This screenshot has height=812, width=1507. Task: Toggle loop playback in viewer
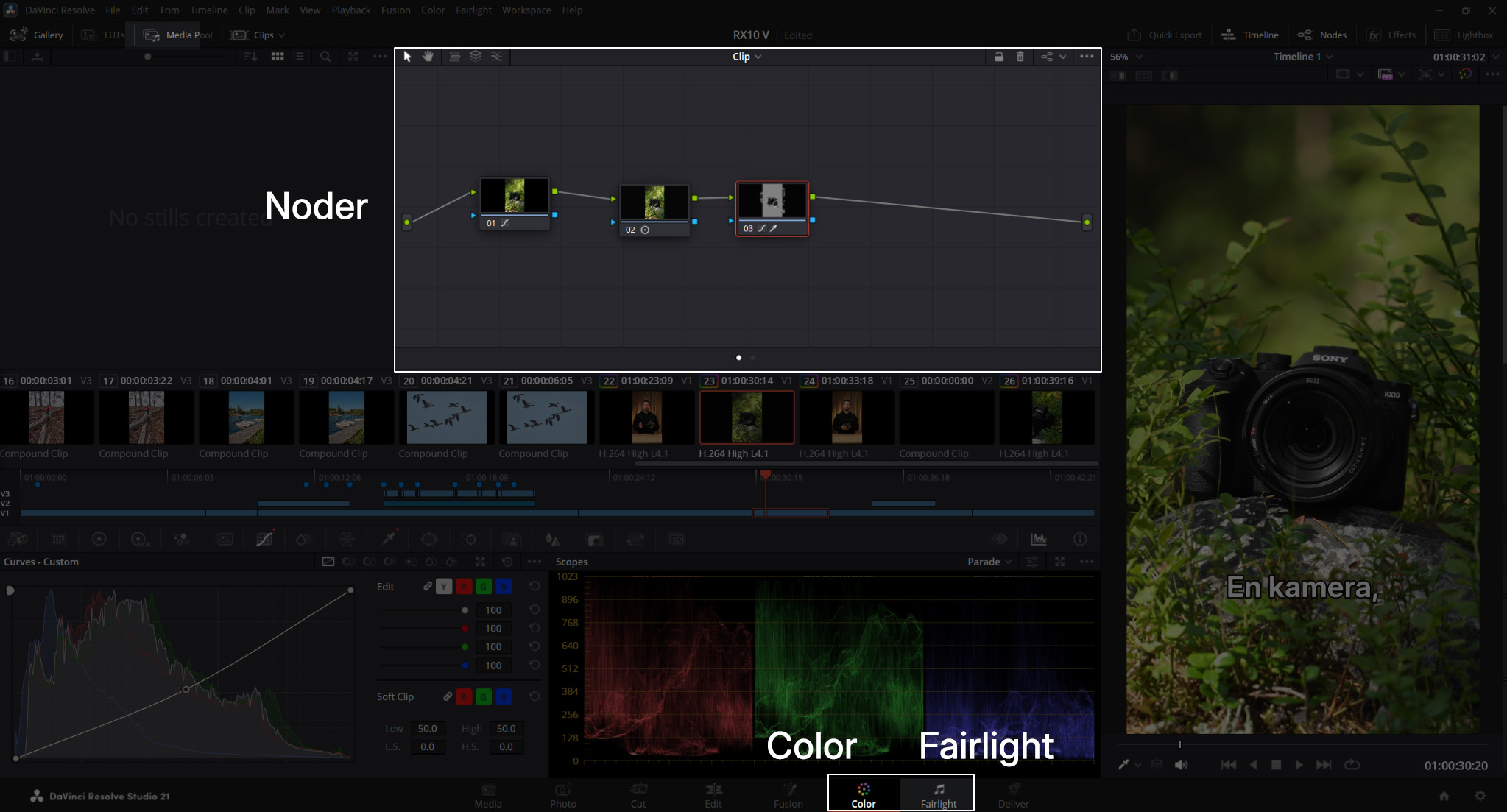1352,765
